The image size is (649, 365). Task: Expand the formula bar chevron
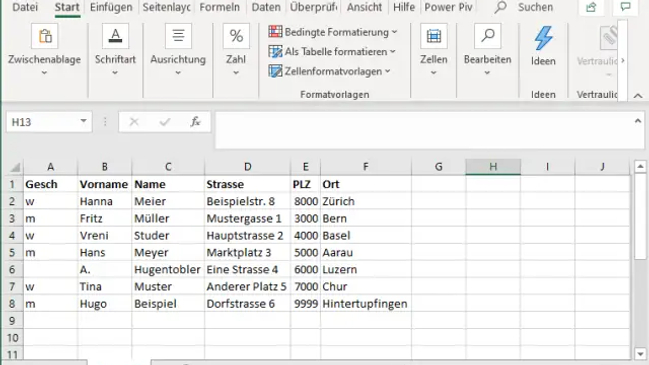tap(637, 121)
